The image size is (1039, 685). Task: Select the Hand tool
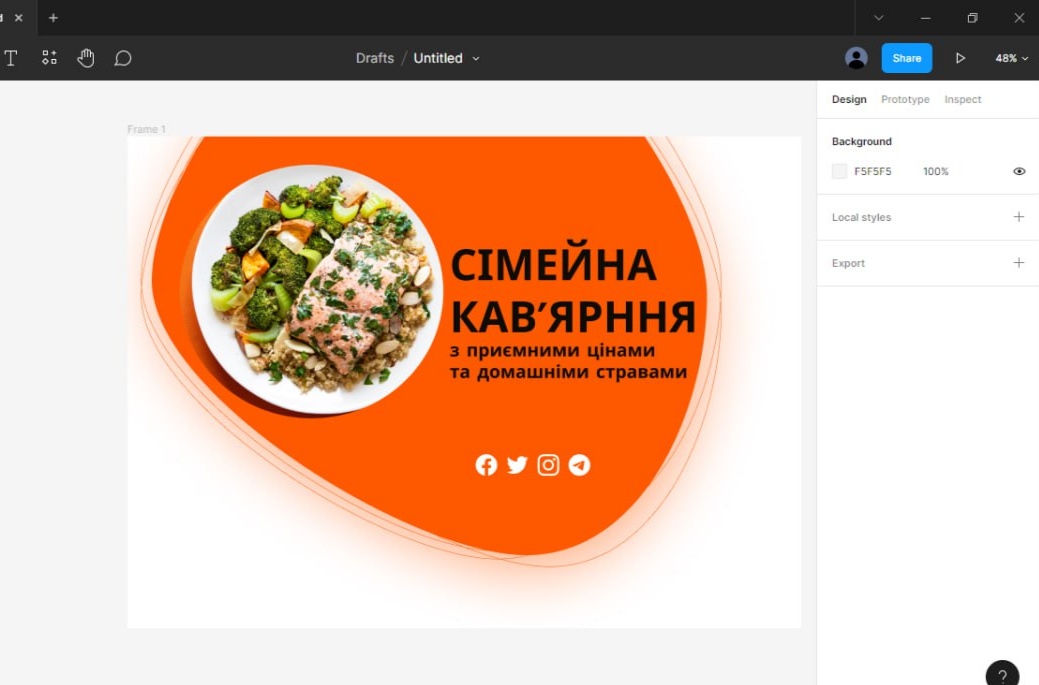pyautogui.click(x=85, y=58)
